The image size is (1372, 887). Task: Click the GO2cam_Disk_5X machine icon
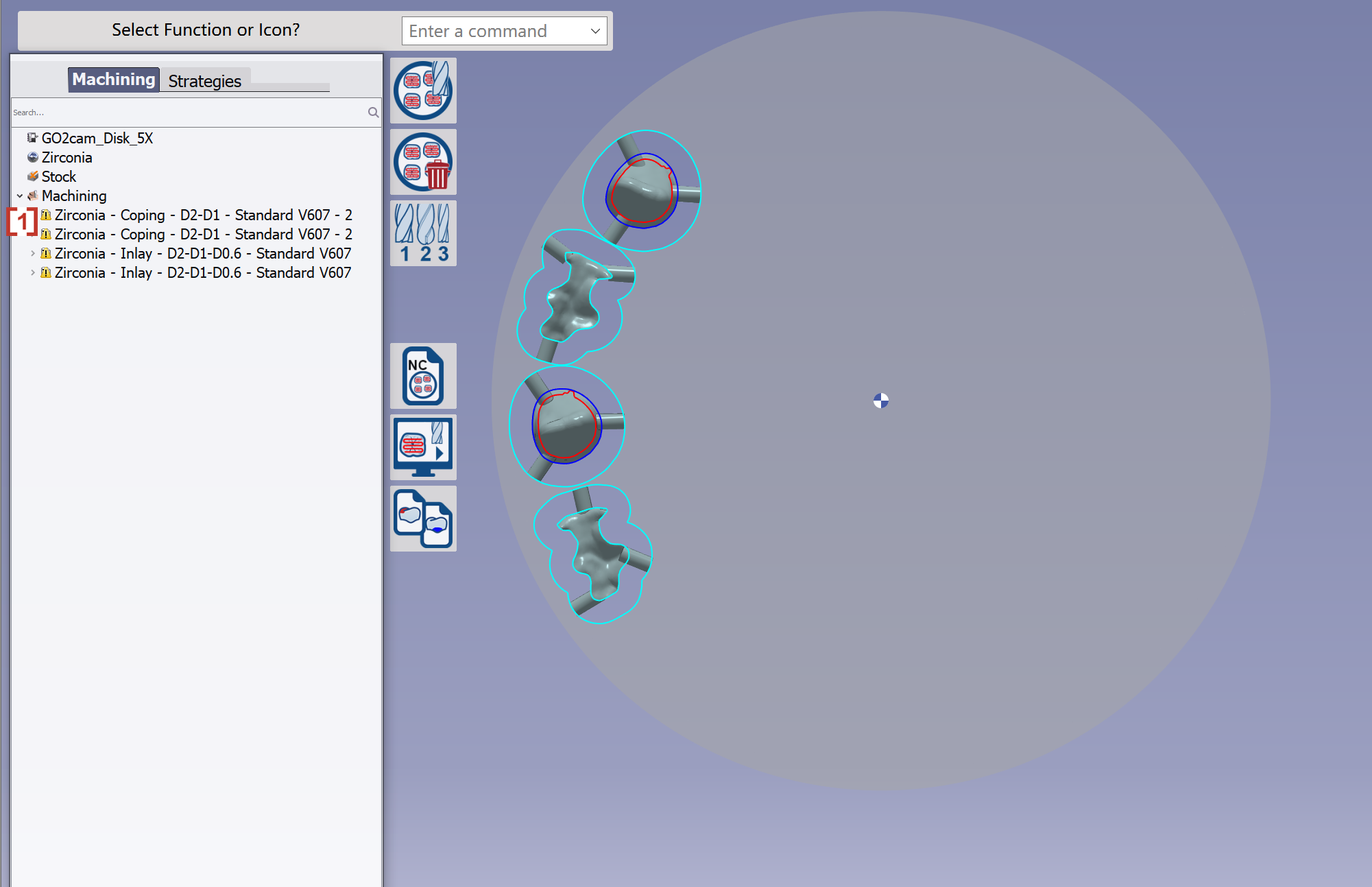click(x=32, y=138)
